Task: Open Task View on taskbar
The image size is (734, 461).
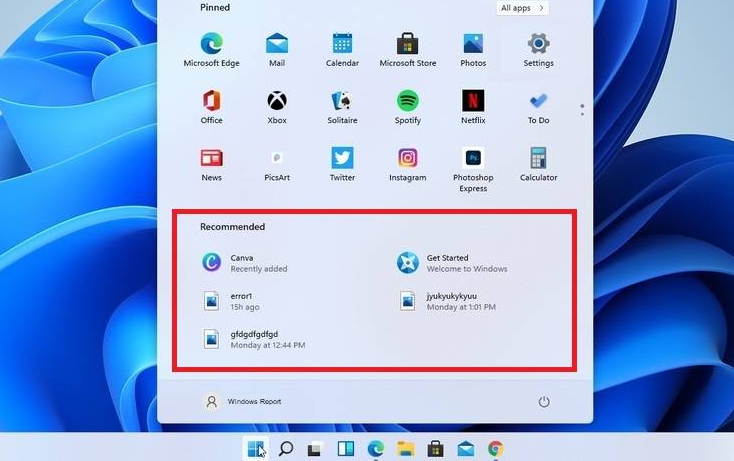Action: click(x=315, y=449)
